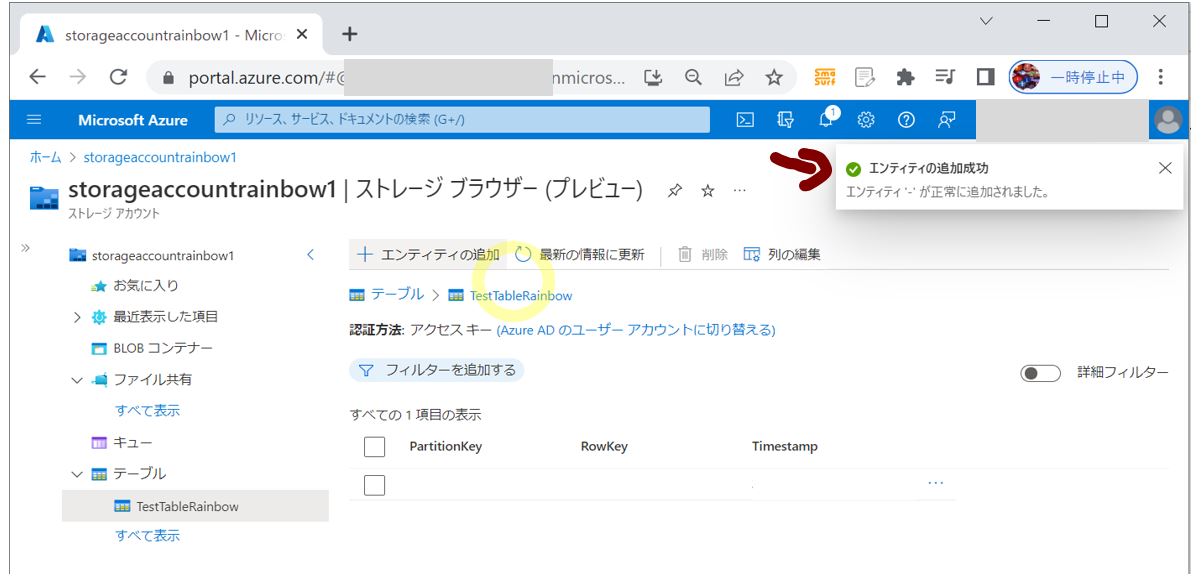Open the portal settings gear

pos(866,120)
